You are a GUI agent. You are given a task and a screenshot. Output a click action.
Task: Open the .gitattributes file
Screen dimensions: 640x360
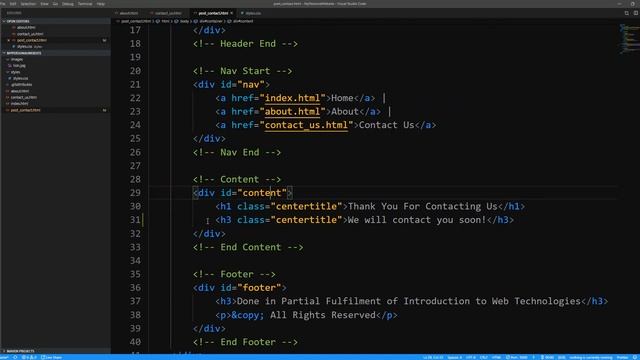(21, 84)
